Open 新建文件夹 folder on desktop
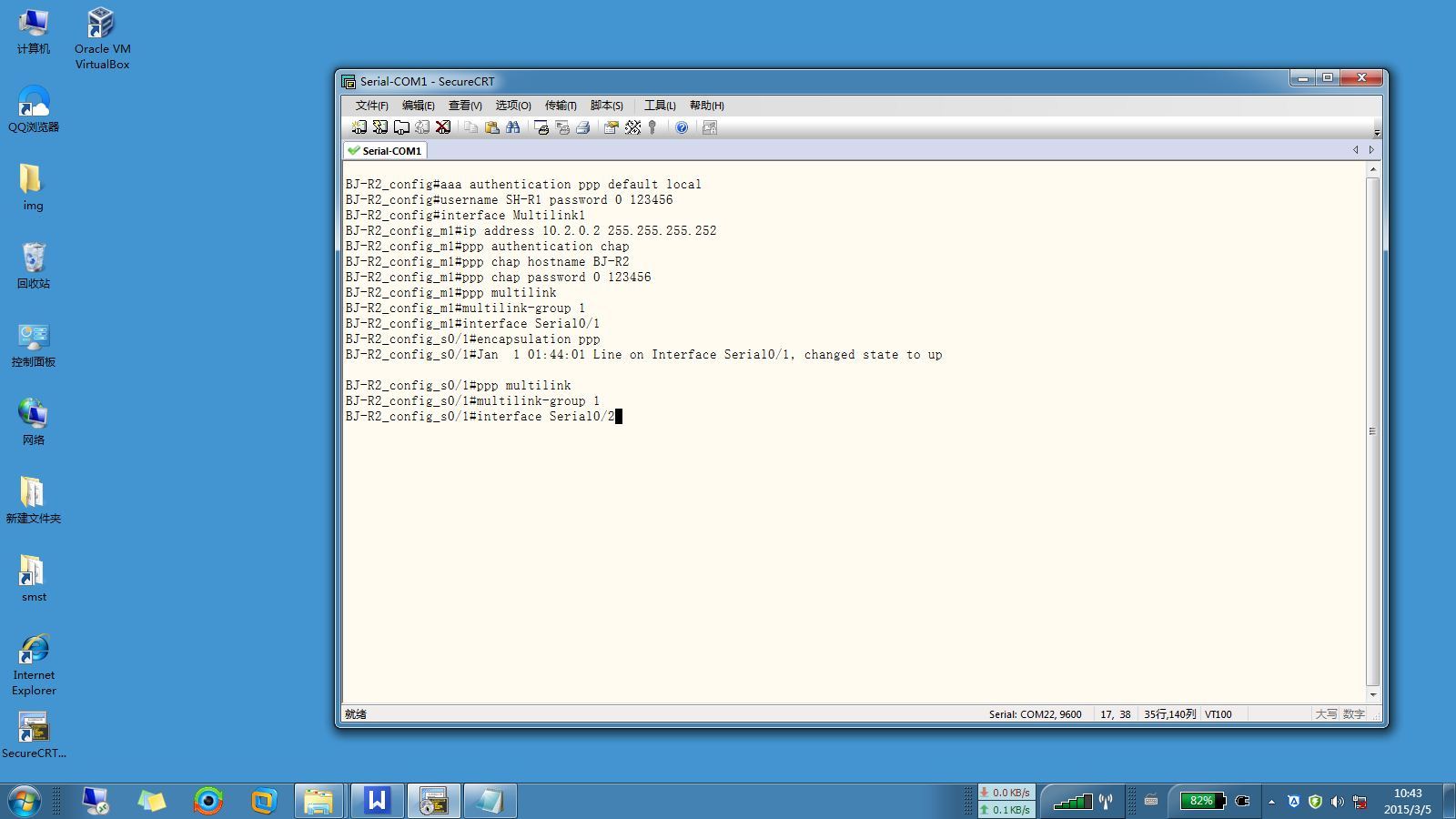The height and width of the screenshot is (819, 1456). (x=34, y=500)
